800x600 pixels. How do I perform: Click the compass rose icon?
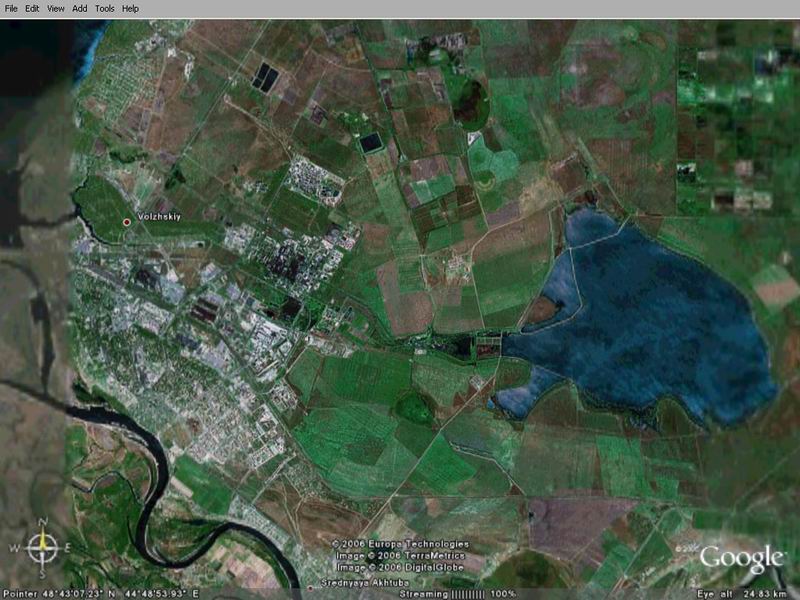(42, 548)
